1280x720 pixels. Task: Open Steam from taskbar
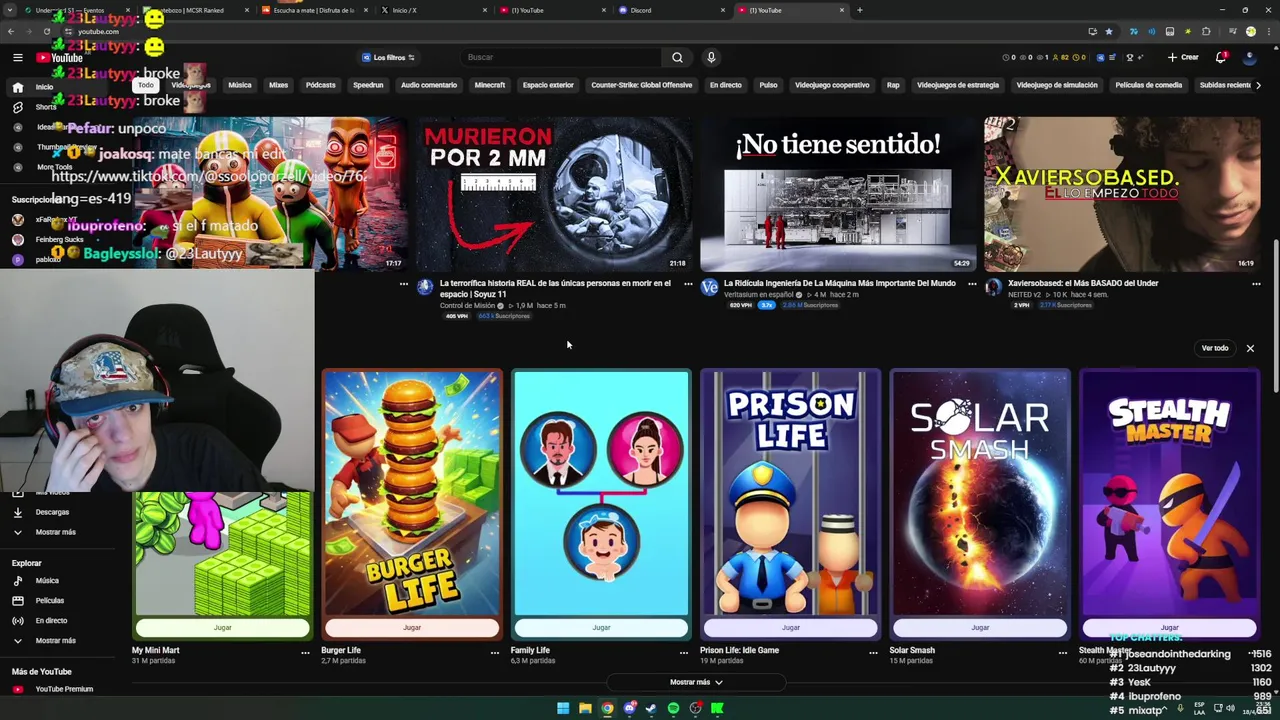(651, 708)
